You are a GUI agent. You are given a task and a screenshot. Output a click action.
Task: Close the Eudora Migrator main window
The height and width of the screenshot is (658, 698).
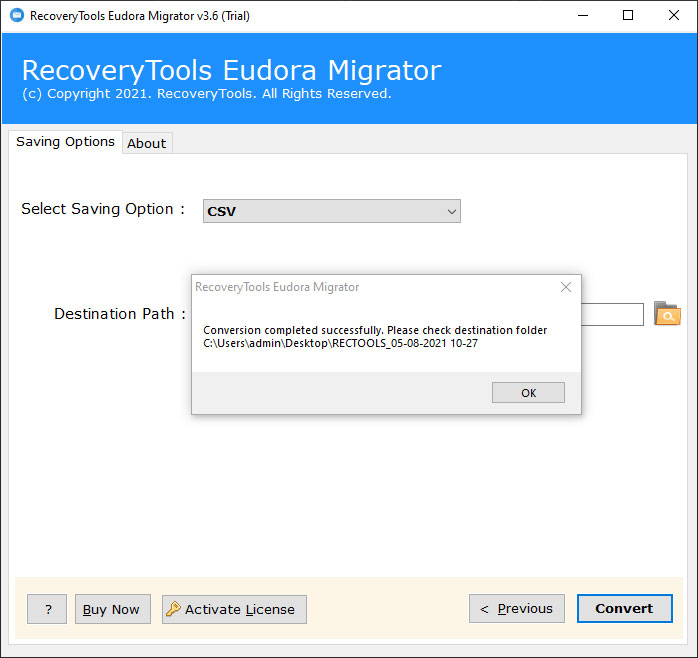674,16
